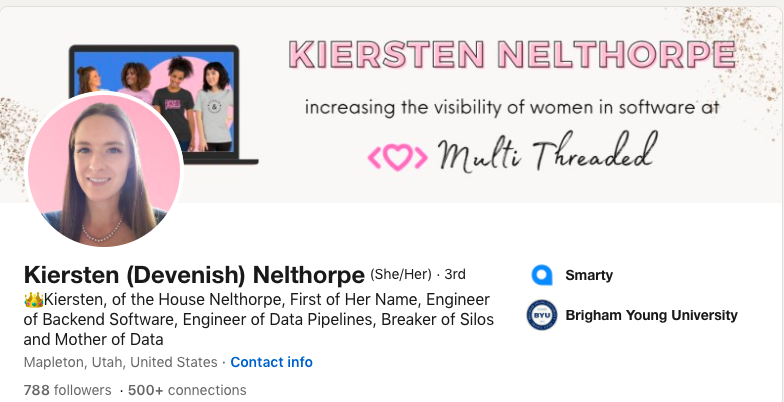
Task: Open the Smarty company name link
Action: (589, 275)
